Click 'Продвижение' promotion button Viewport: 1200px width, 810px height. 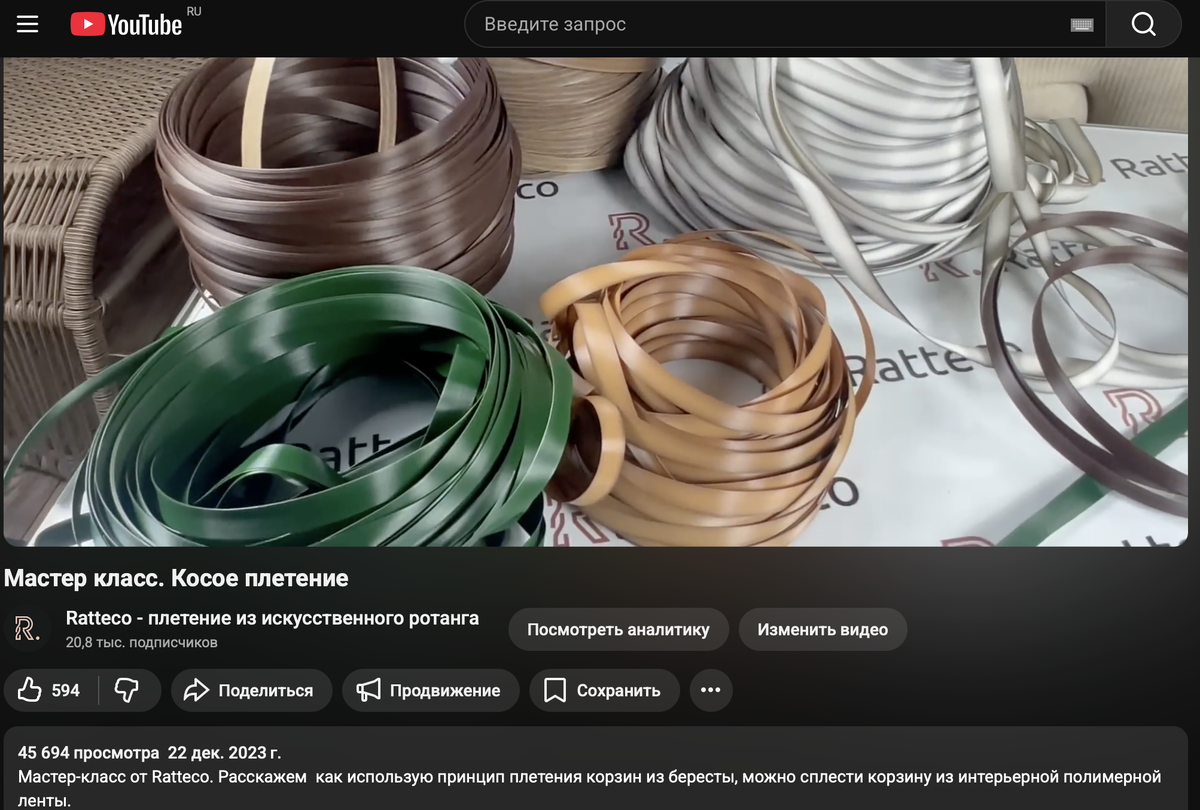pyautogui.click(x=430, y=690)
